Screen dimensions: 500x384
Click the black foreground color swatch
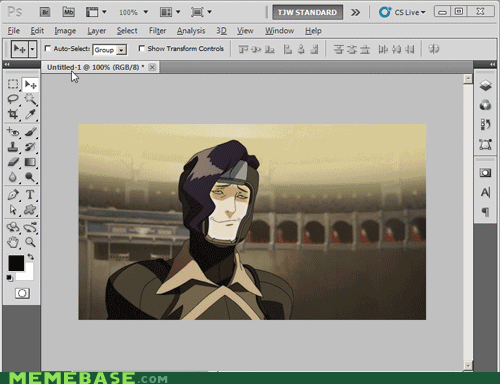[15, 263]
